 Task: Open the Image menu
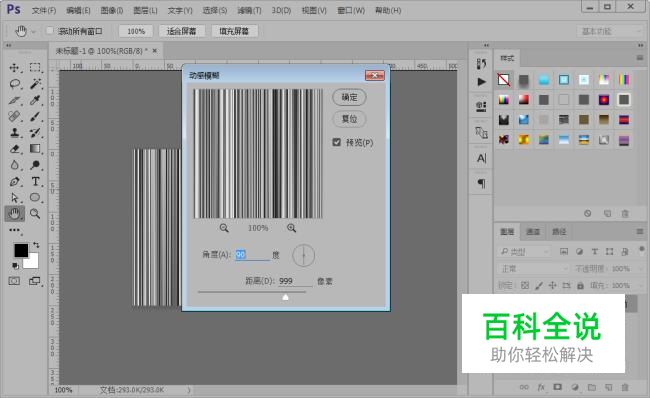112,10
